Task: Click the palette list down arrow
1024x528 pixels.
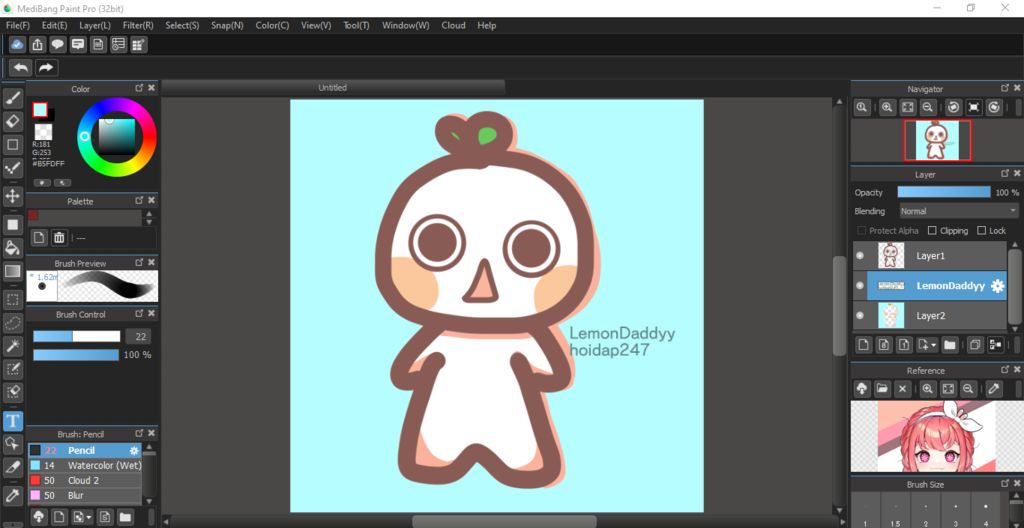Action: coord(150,222)
